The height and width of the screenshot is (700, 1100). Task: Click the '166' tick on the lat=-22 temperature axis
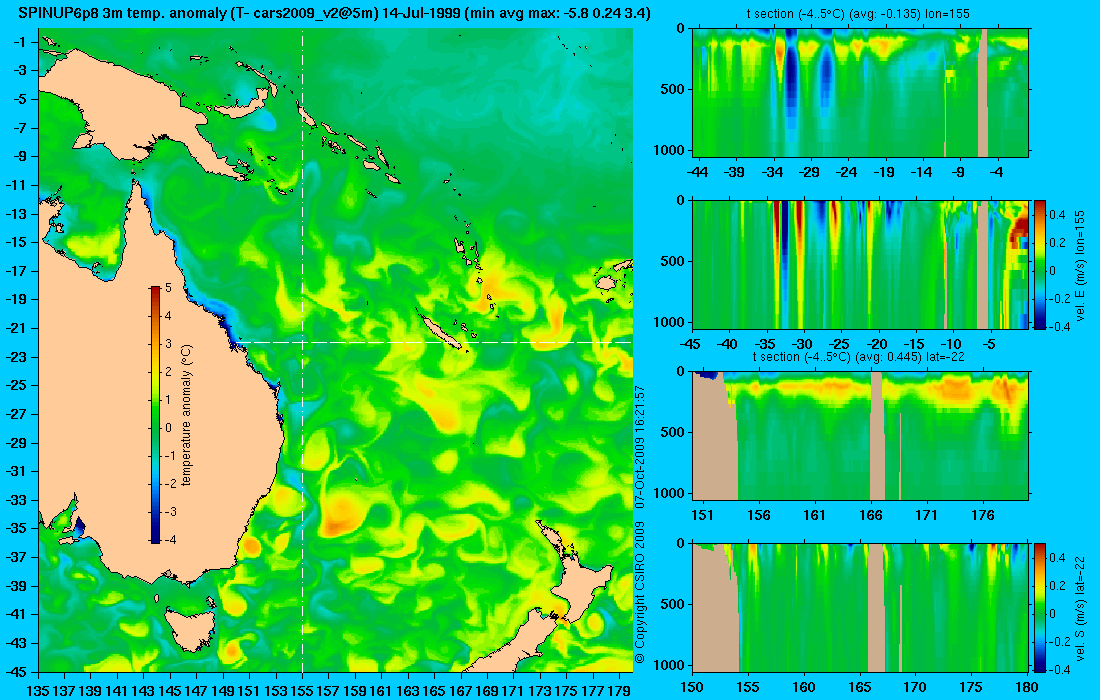(x=871, y=515)
